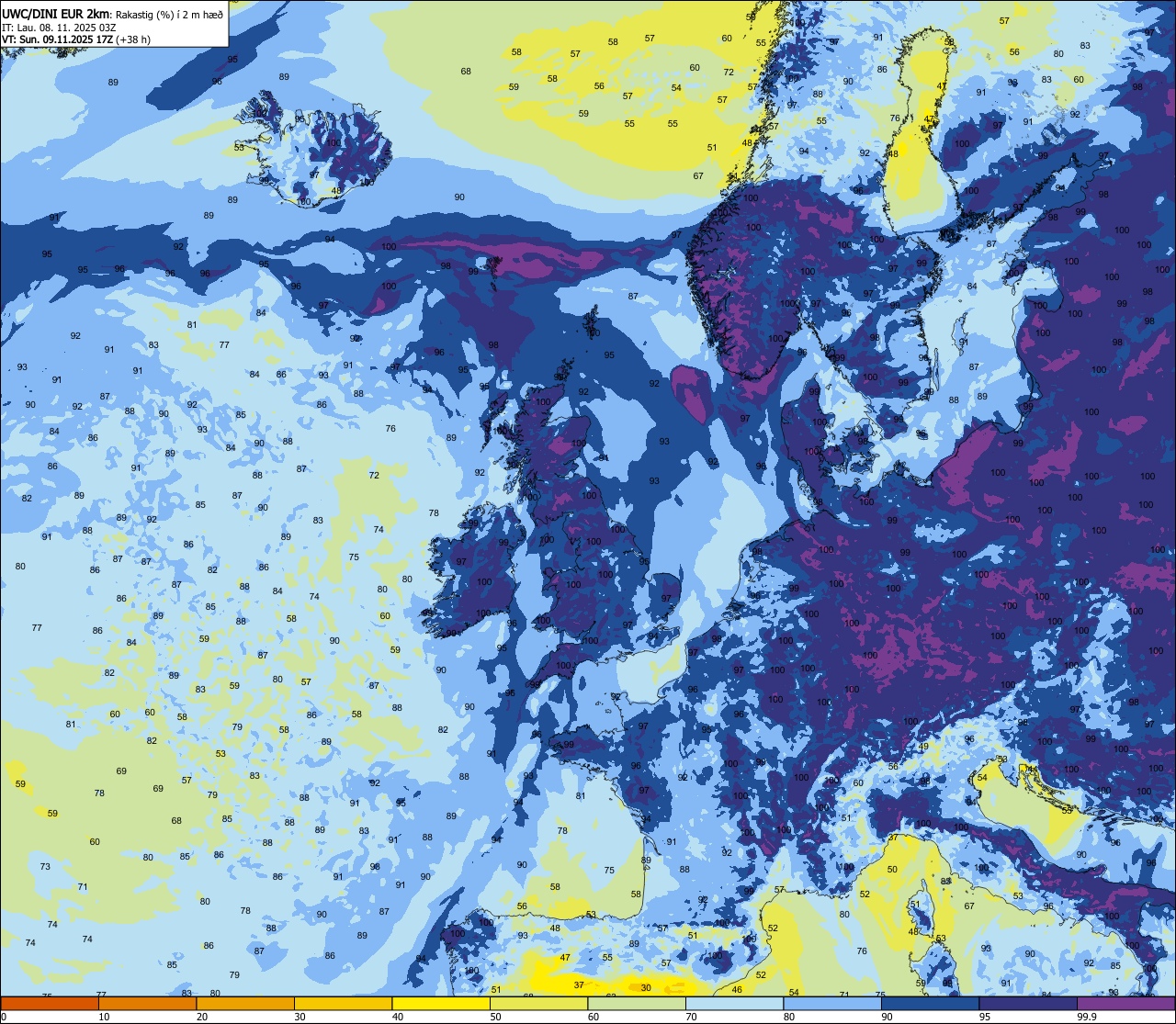Screen dimensions: 1176x1024
Task: Select the pale green 60–70 legend segment
Action: tap(637, 1003)
